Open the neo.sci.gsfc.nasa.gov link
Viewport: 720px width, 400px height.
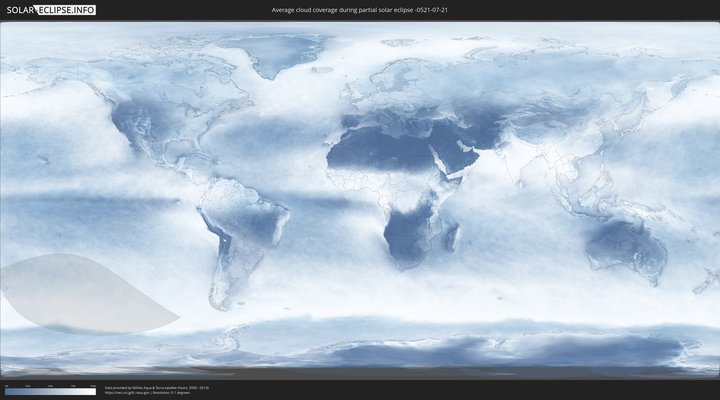[124, 392]
